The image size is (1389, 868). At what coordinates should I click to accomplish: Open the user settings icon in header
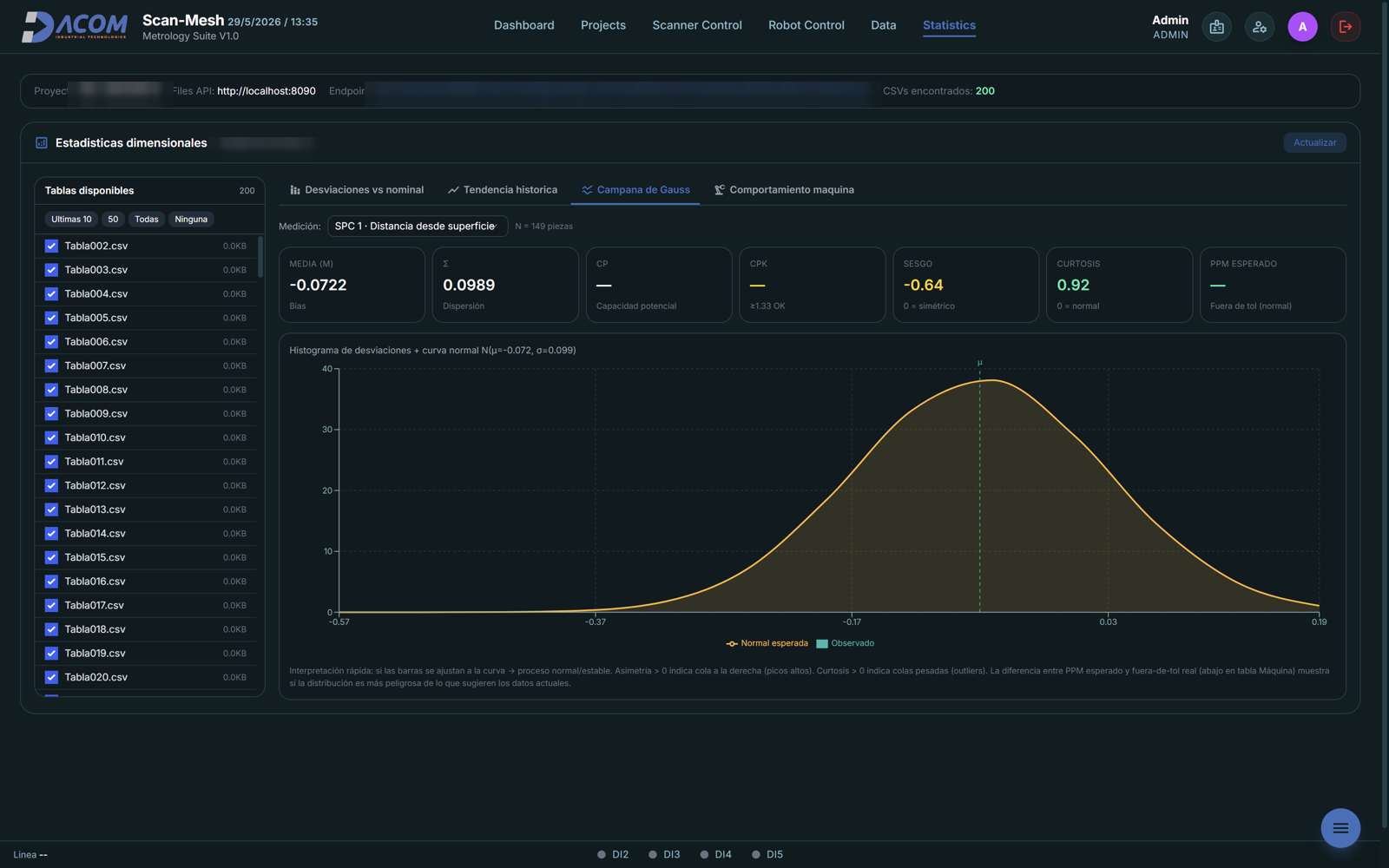click(1260, 27)
